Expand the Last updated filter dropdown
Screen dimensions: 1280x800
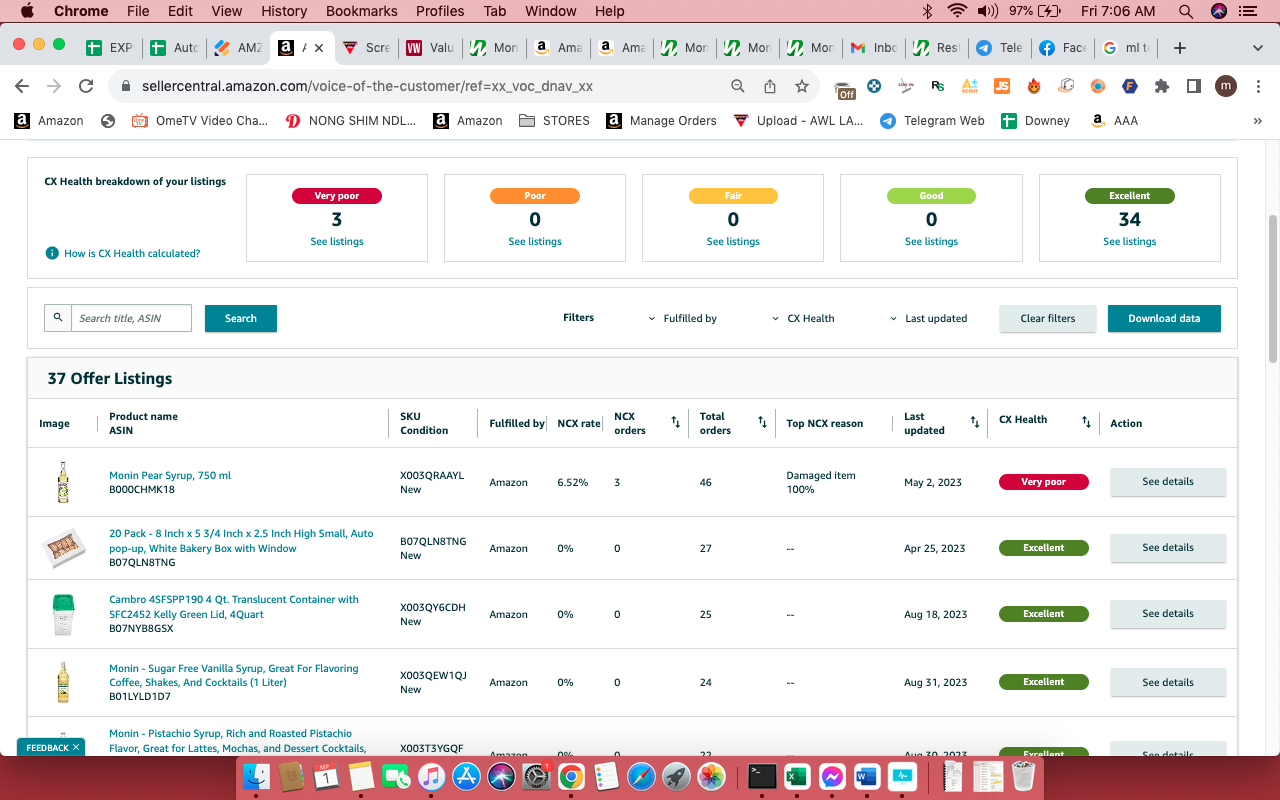[929, 318]
